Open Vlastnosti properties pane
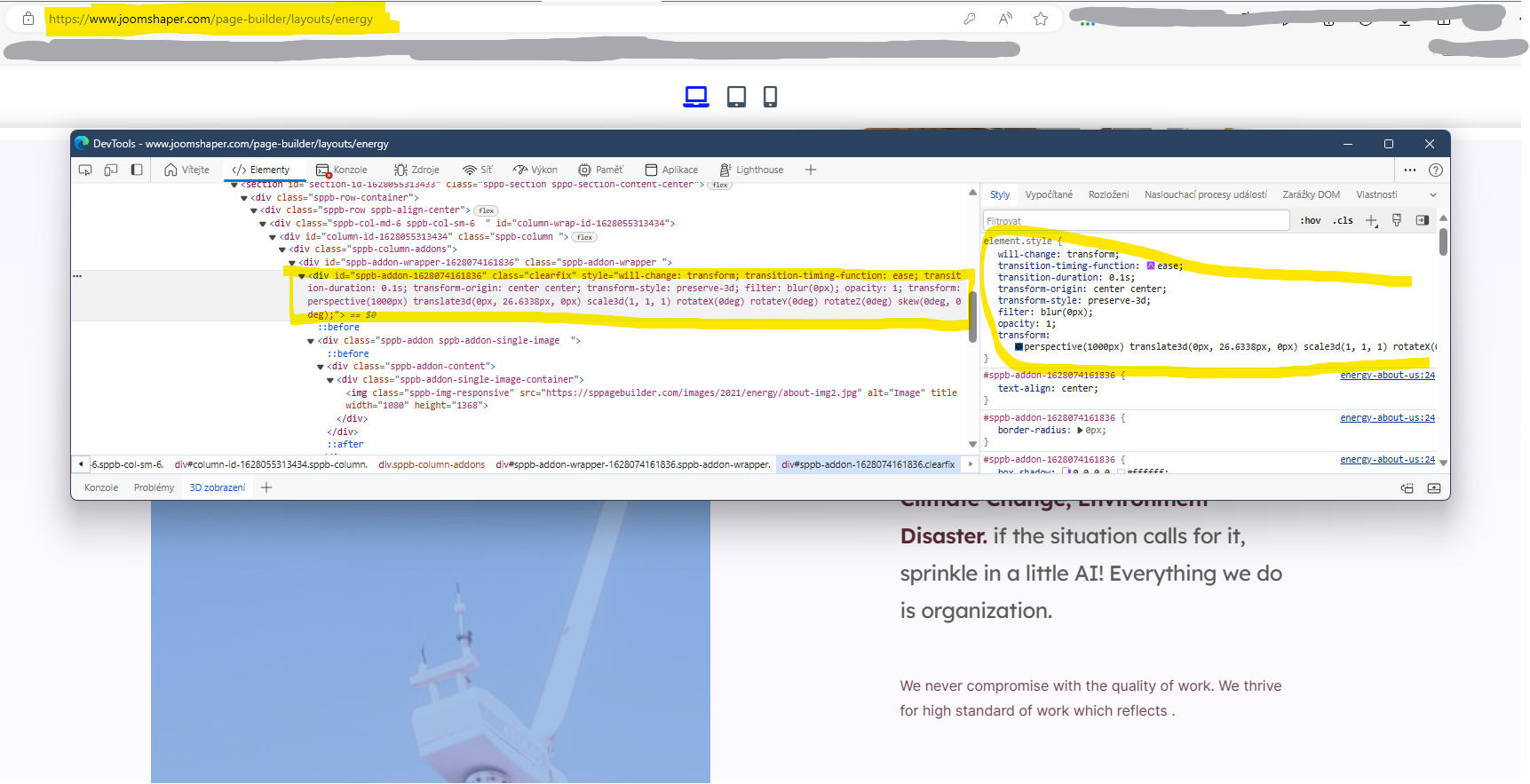Screen dimensions: 1530x784 [x=1376, y=194]
